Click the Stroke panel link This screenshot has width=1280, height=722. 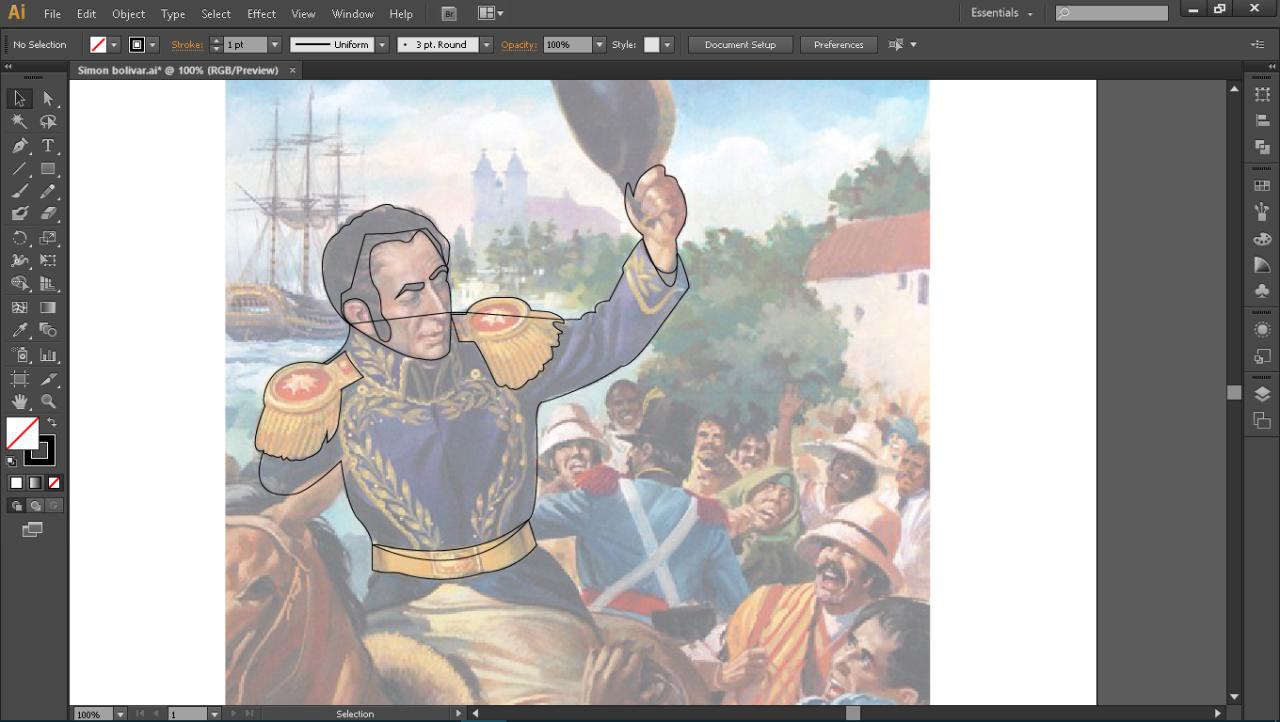[x=187, y=45]
